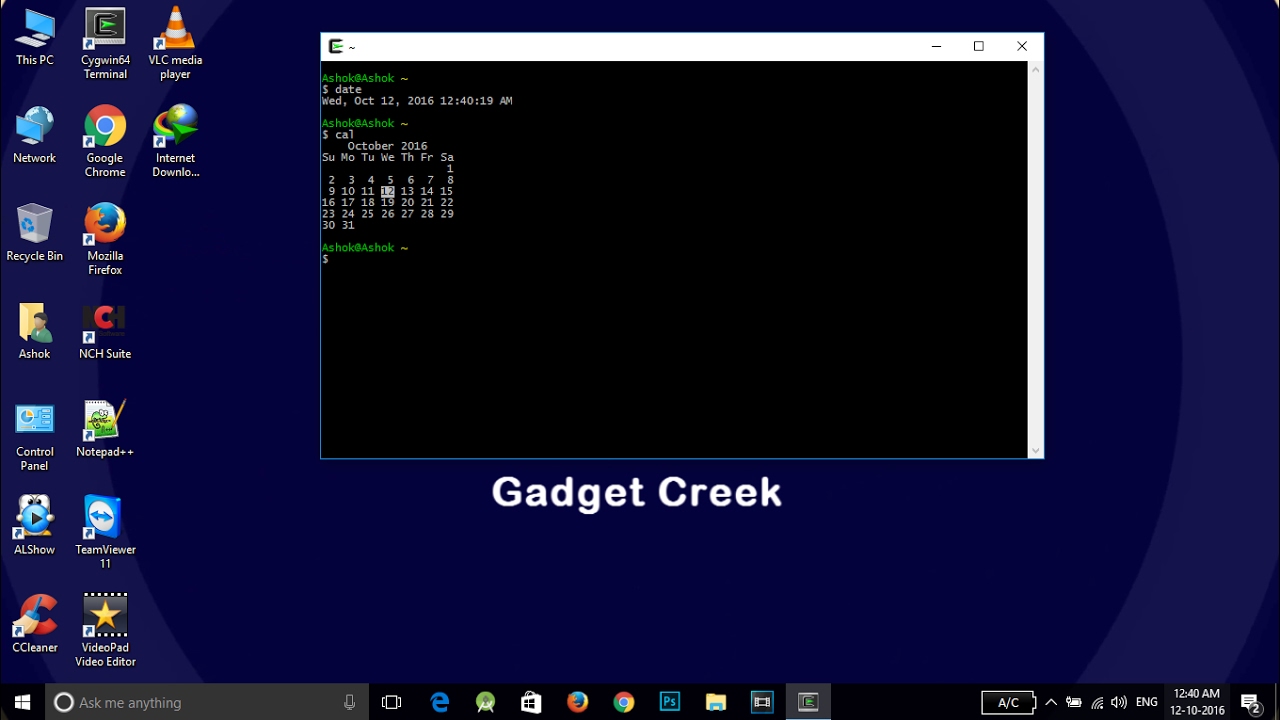Screen dimensions: 1280x720
Task: Open the Wi-Fi network tray icon
Action: [x=1097, y=702]
